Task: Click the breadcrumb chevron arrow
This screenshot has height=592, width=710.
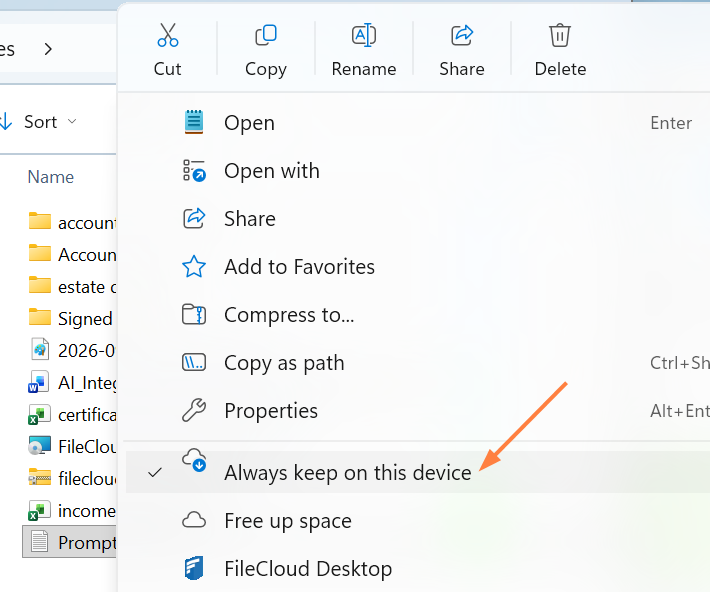Action: [48, 49]
